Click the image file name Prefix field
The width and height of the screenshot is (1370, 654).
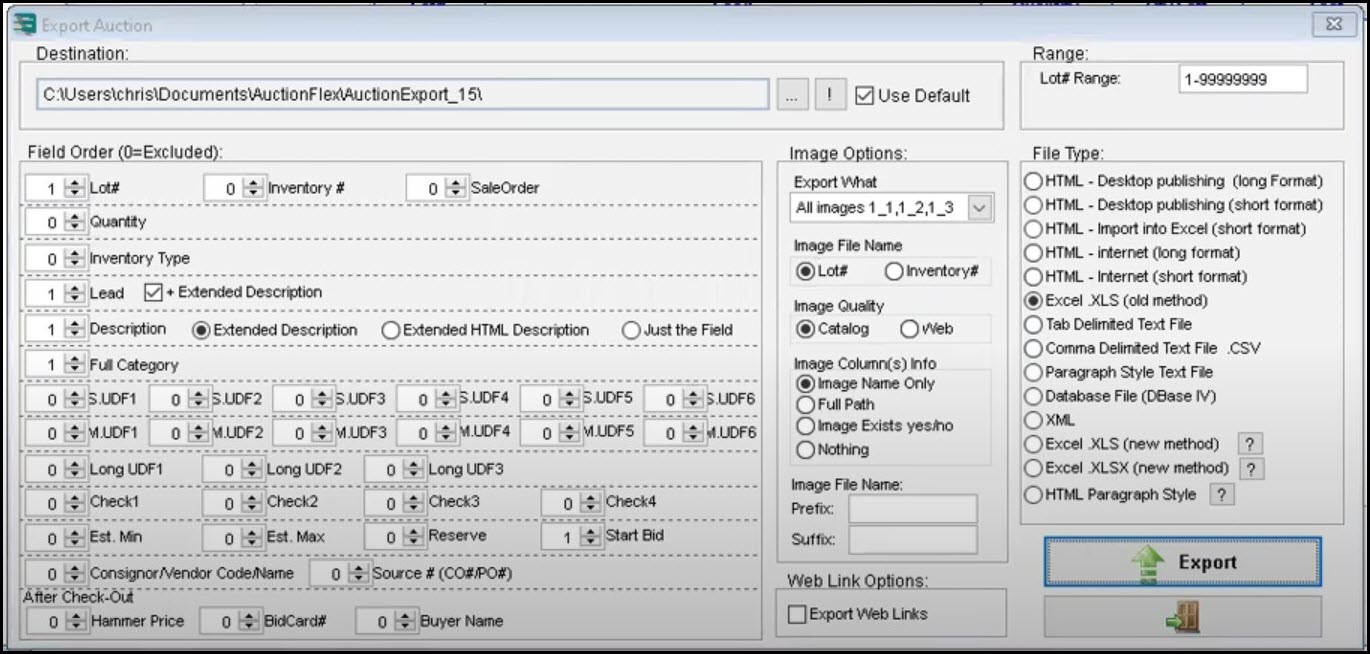(x=913, y=508)
